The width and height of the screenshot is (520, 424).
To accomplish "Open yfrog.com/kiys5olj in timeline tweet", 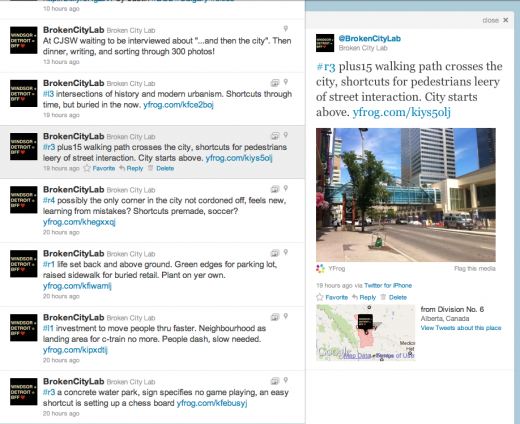I will pyautogui.click(x=239, y=158).
